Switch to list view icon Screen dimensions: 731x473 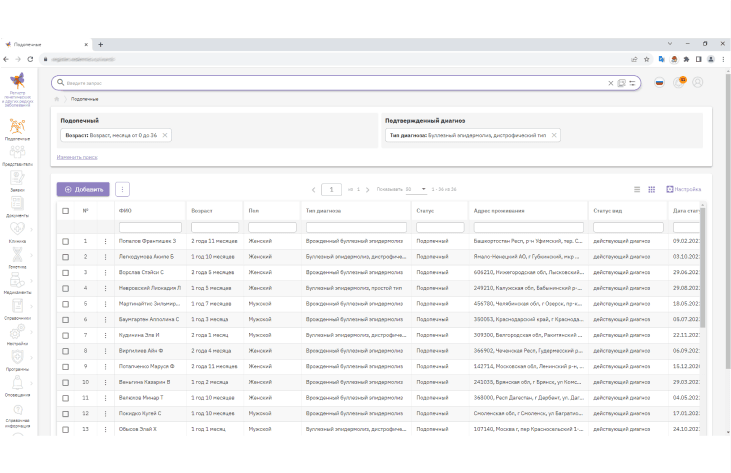(x=637, y=189)
